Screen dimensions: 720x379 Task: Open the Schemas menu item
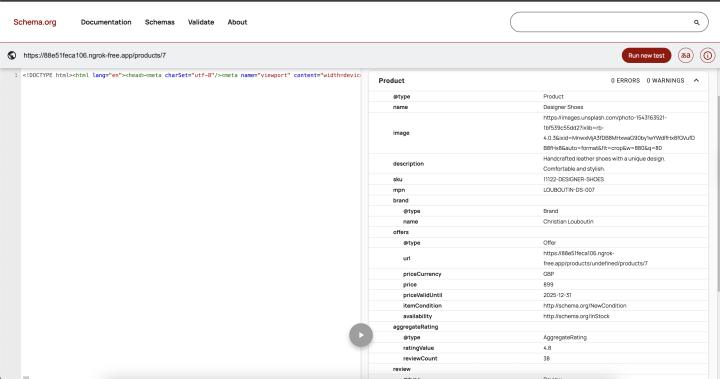160,22
